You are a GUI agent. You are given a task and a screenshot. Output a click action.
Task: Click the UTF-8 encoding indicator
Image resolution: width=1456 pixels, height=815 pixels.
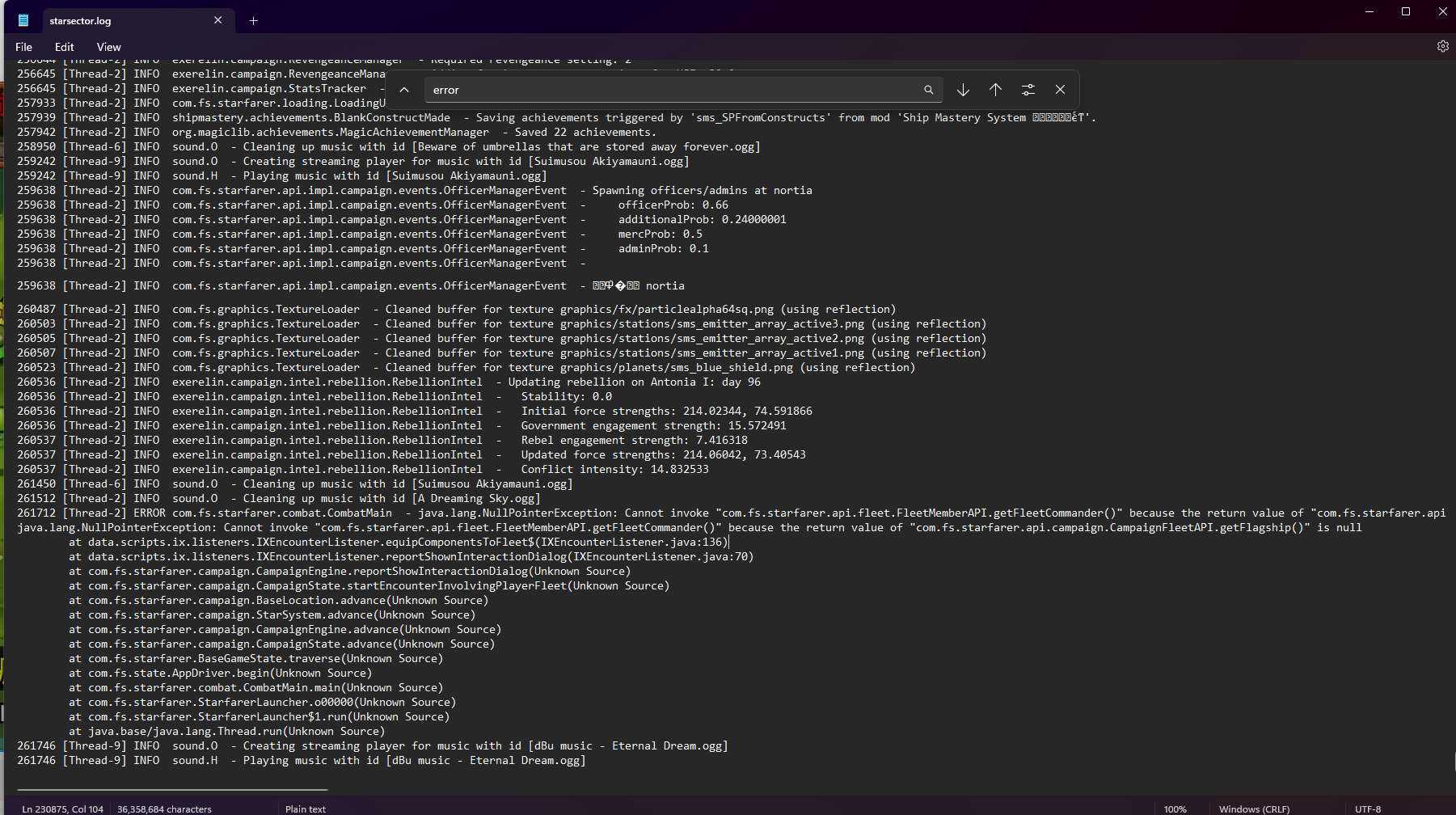point(1368,809)
